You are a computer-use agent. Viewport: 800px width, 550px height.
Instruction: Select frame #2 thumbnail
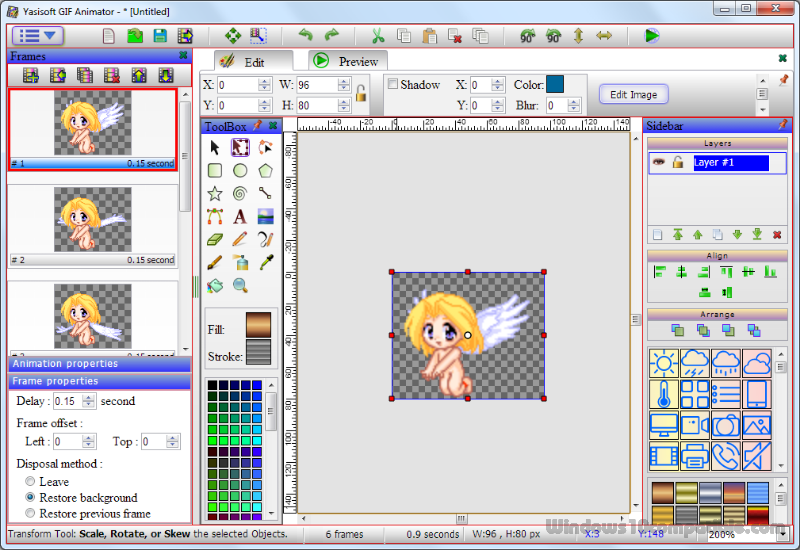click(93, 225)
